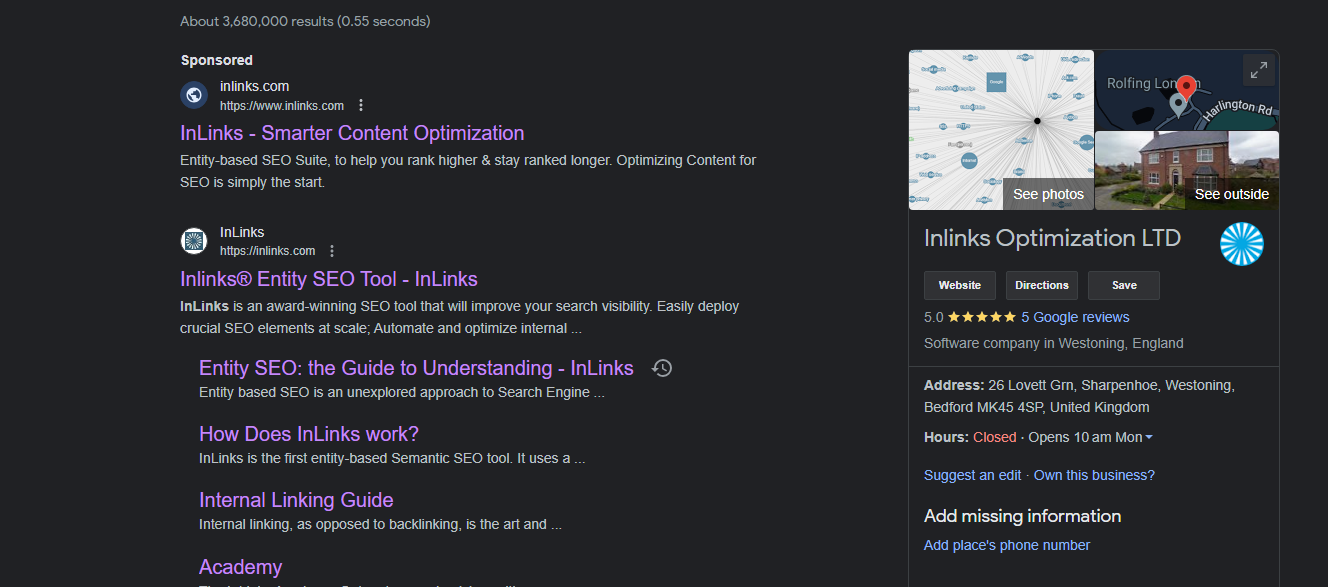
Task: Click the red 'Closed' hours status
Action: tap(995, 437)
